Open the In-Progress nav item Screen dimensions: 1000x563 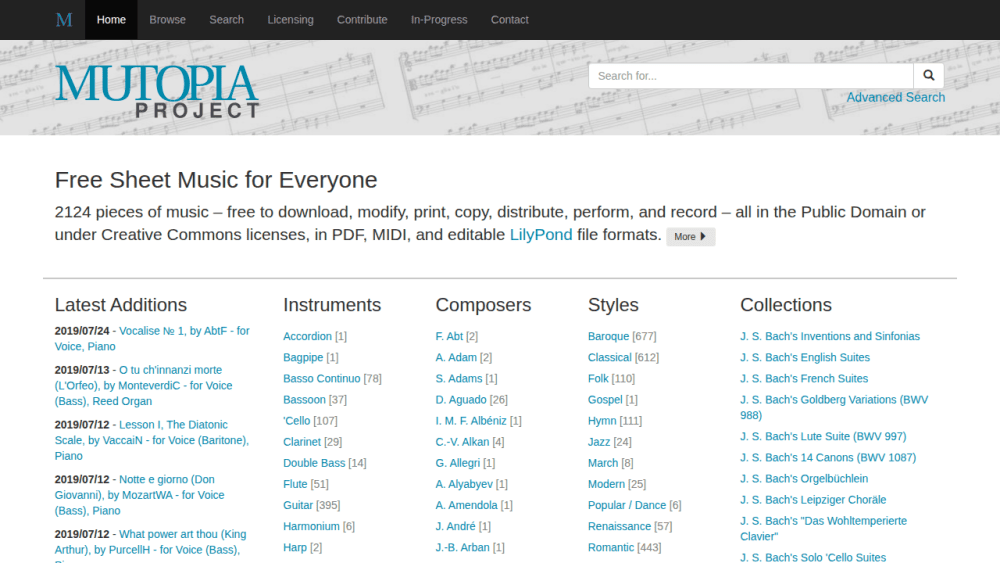click(439, 20)
